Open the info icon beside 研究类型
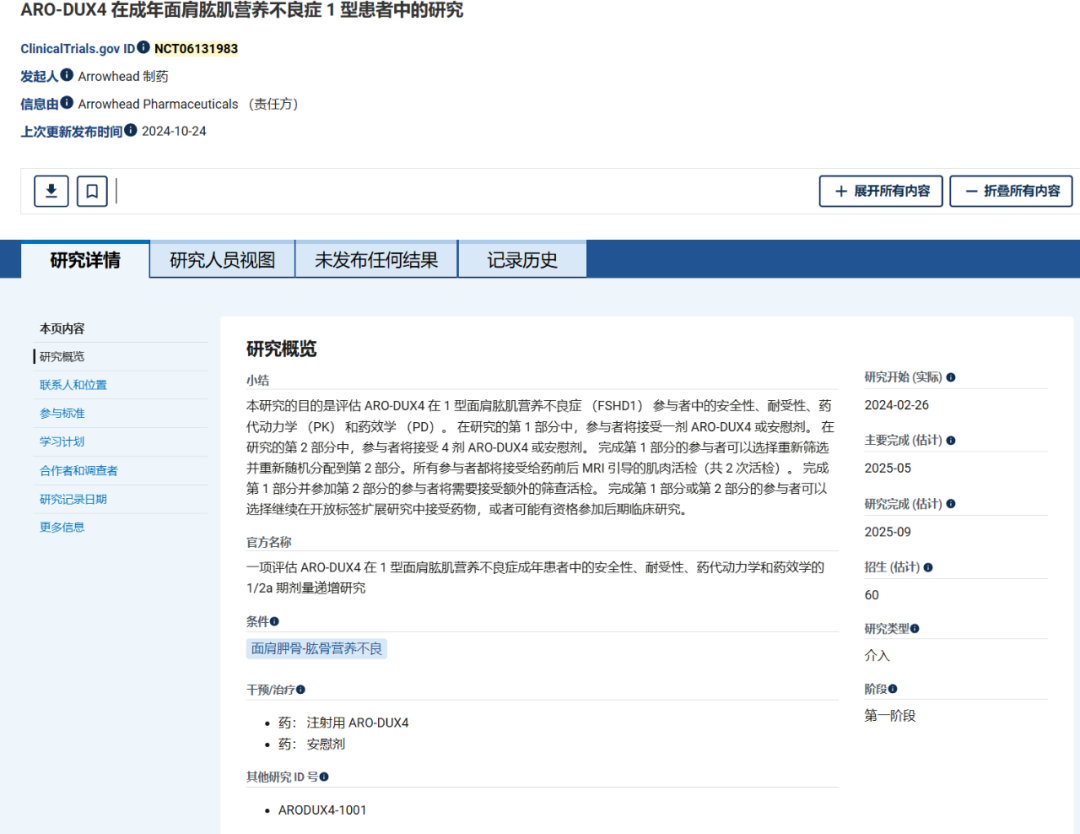The width and height of the screenshot is (1080, 834). tap(914, 628)
